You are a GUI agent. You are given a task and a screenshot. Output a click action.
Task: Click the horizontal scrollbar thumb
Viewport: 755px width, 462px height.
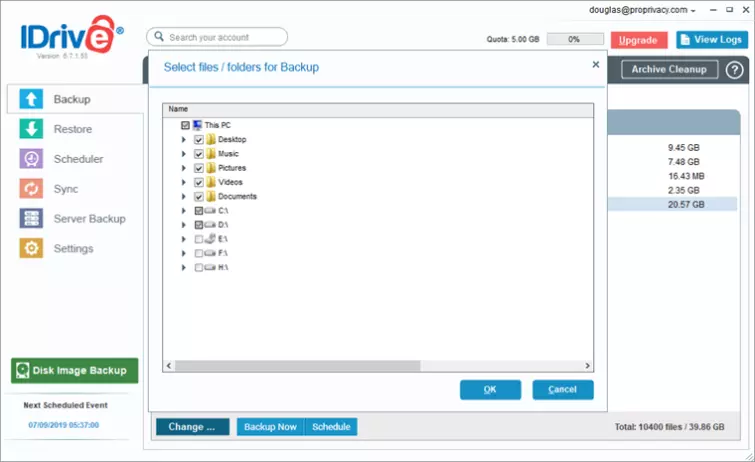click(297, 366)
